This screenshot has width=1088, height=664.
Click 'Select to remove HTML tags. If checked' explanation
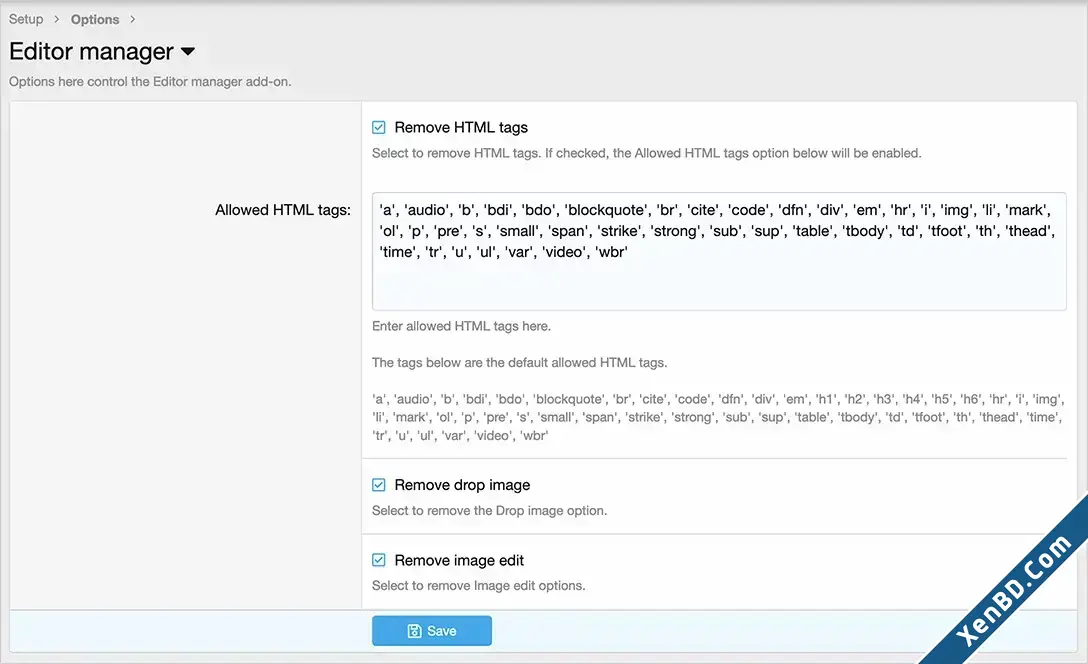pos(646,153)
